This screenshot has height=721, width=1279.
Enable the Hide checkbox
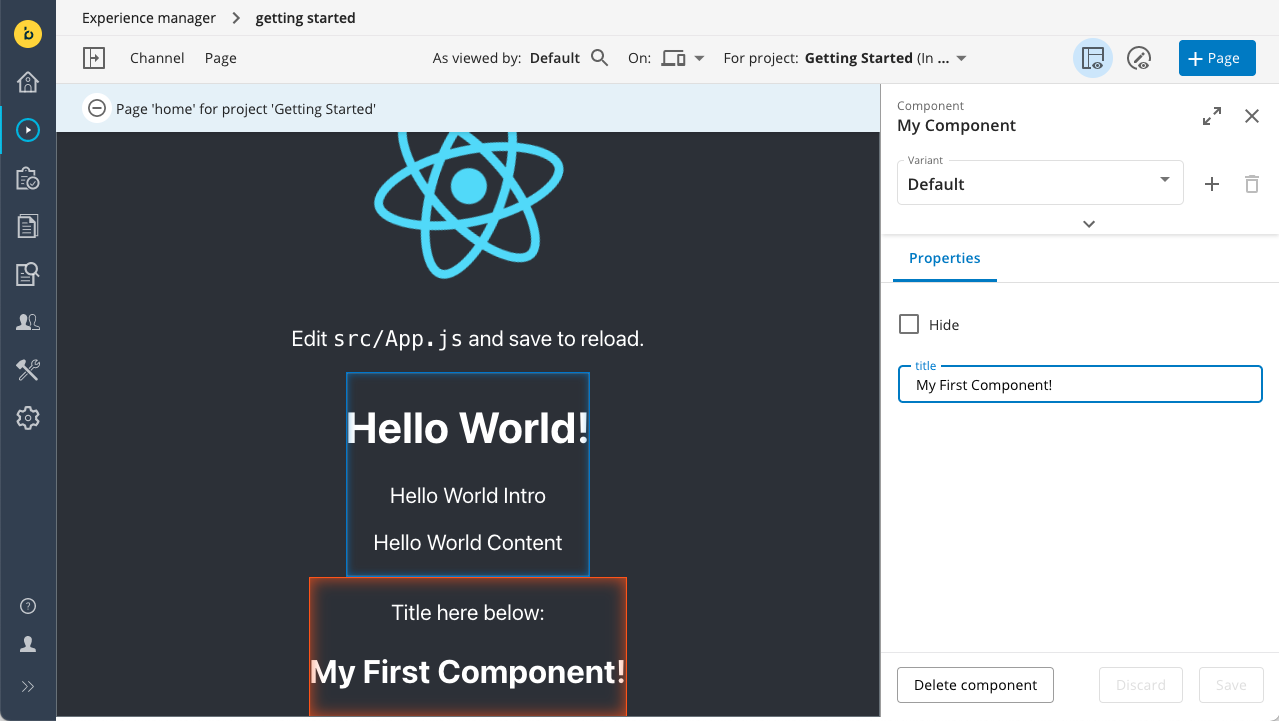(909, 324)
